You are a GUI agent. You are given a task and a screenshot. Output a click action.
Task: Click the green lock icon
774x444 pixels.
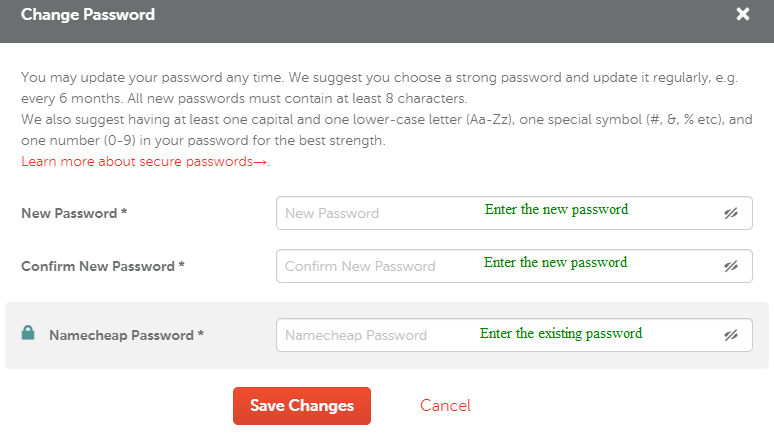(28, 333)
